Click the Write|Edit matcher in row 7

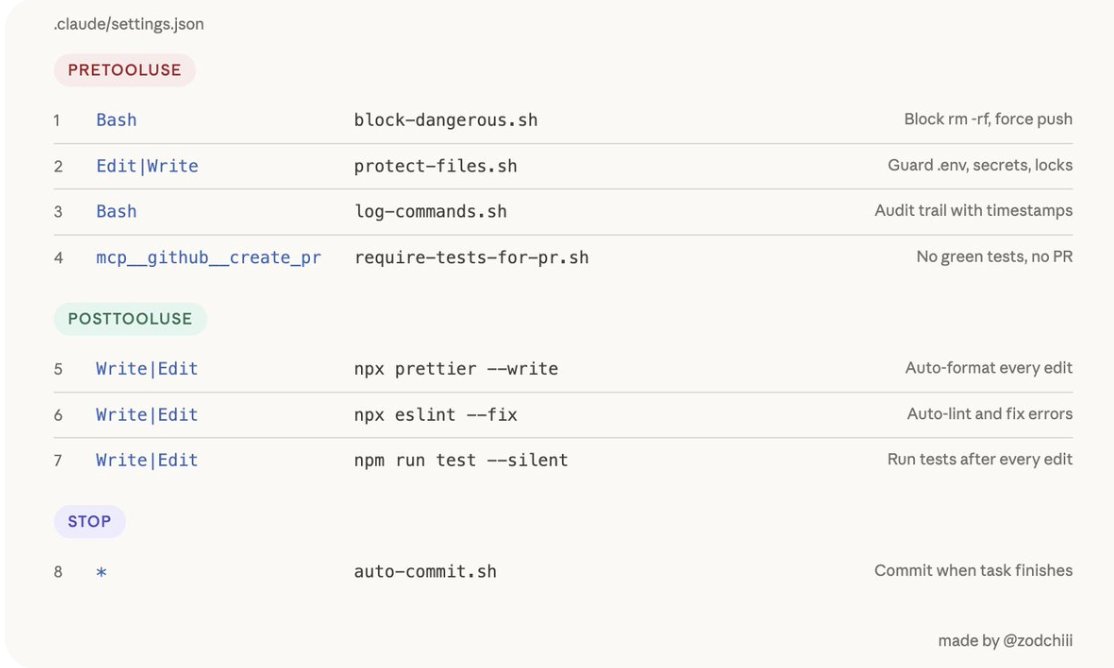(147, 460)
